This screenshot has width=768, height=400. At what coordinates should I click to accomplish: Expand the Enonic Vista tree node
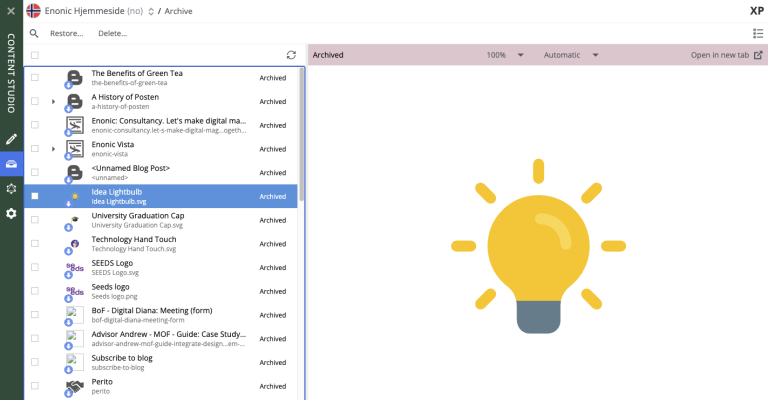click(x=53, y=149)
